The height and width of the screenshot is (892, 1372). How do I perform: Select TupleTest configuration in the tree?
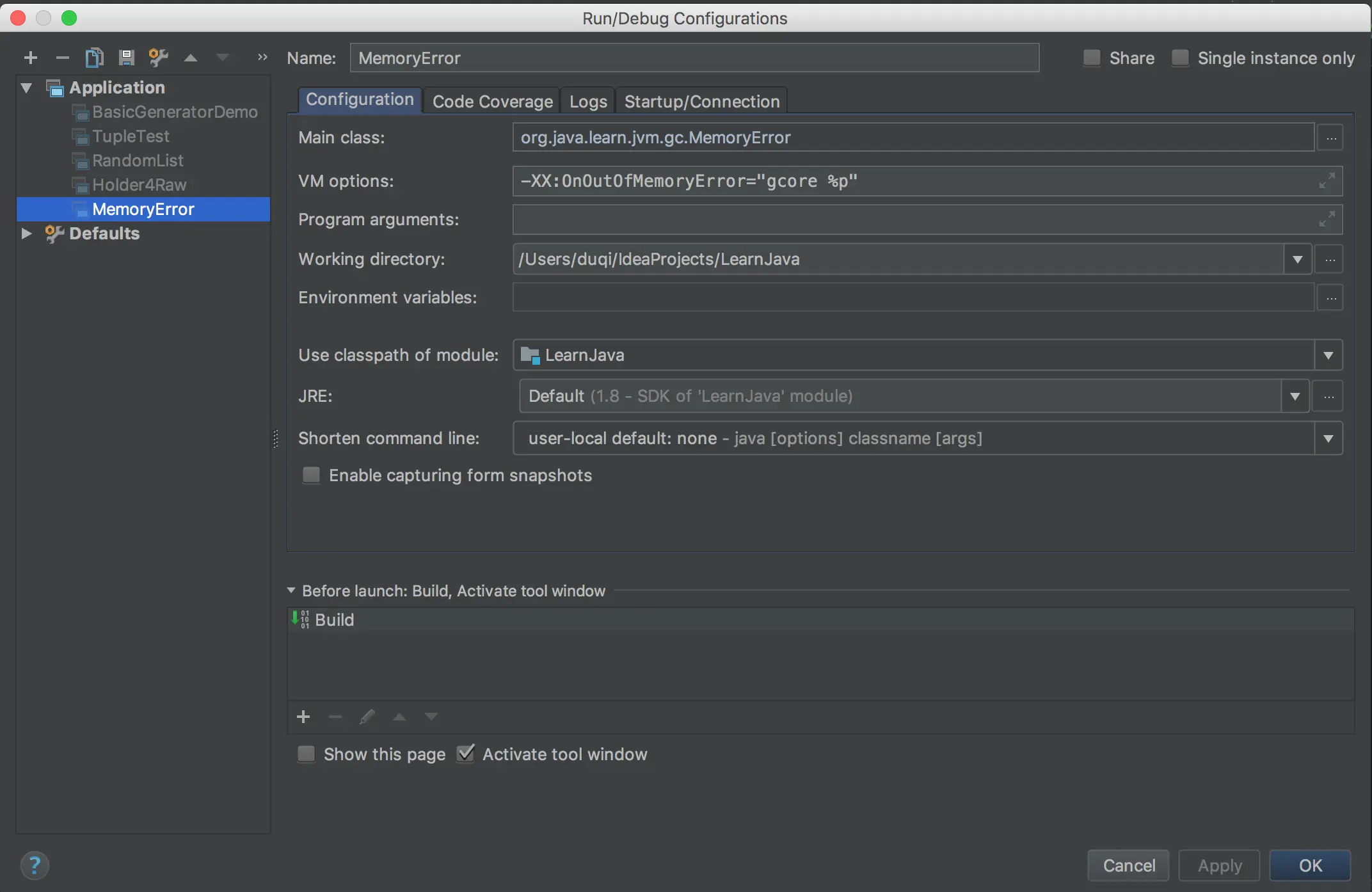click(131, 136)
